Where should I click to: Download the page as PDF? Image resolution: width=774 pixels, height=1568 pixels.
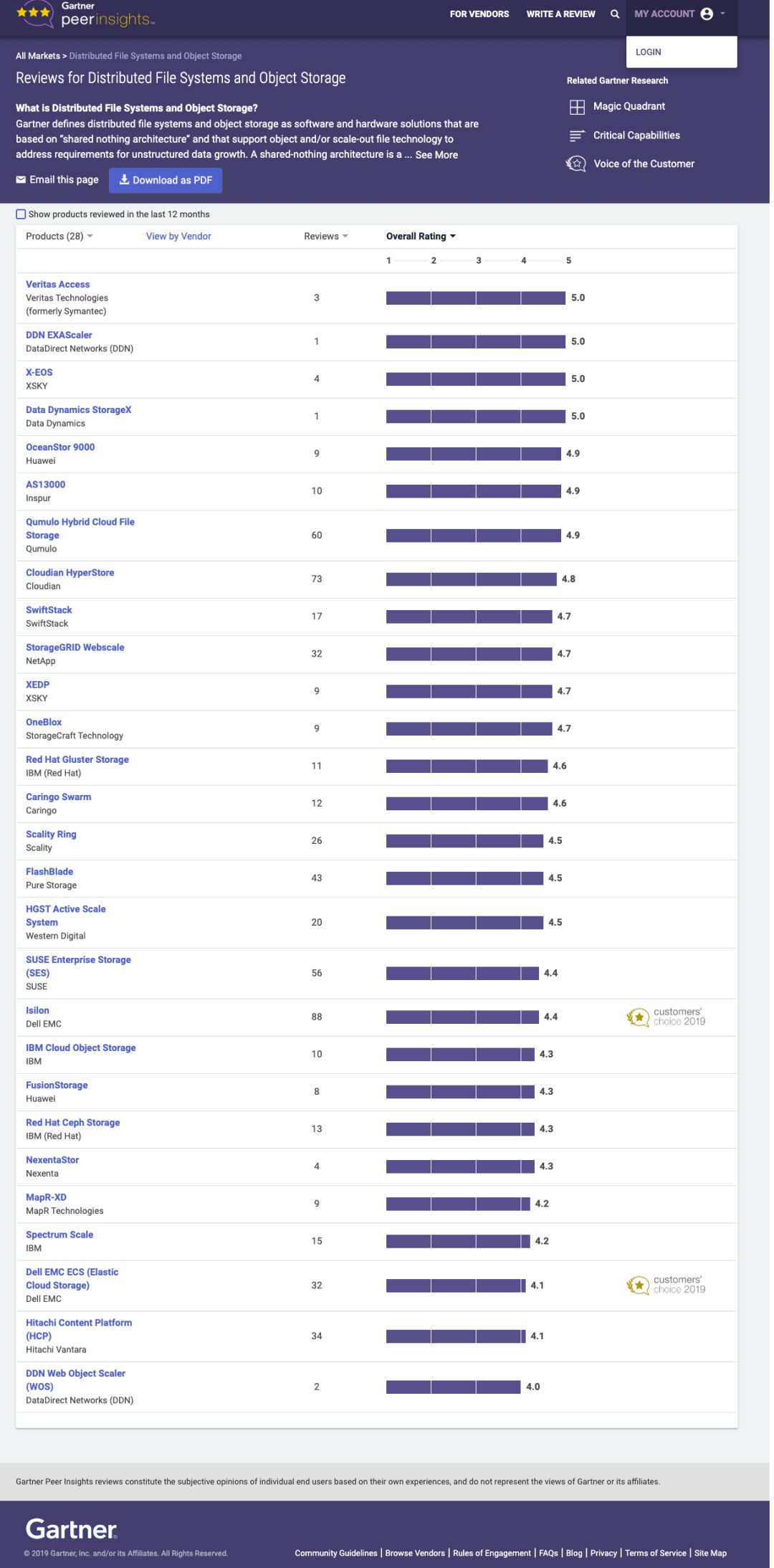click(x=166, y=181)
